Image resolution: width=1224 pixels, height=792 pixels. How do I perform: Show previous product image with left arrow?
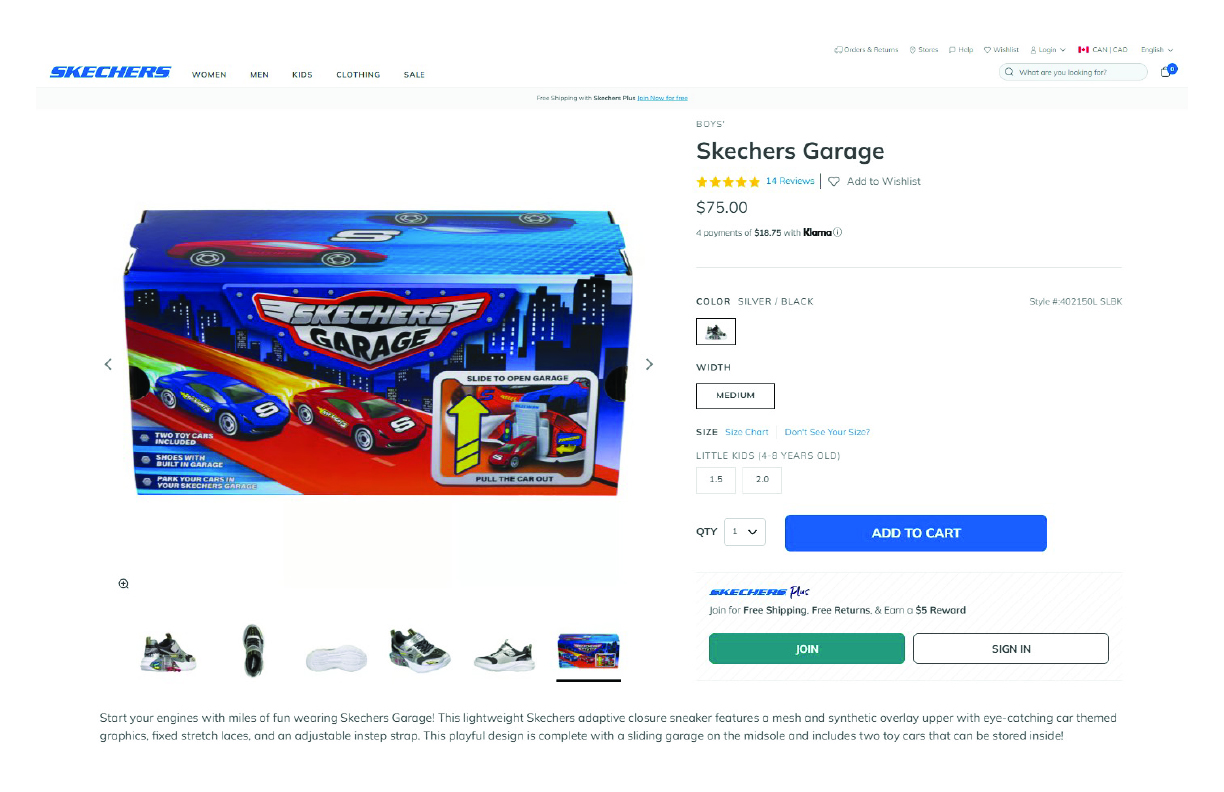pyautogui.click(x=108, y=364)
